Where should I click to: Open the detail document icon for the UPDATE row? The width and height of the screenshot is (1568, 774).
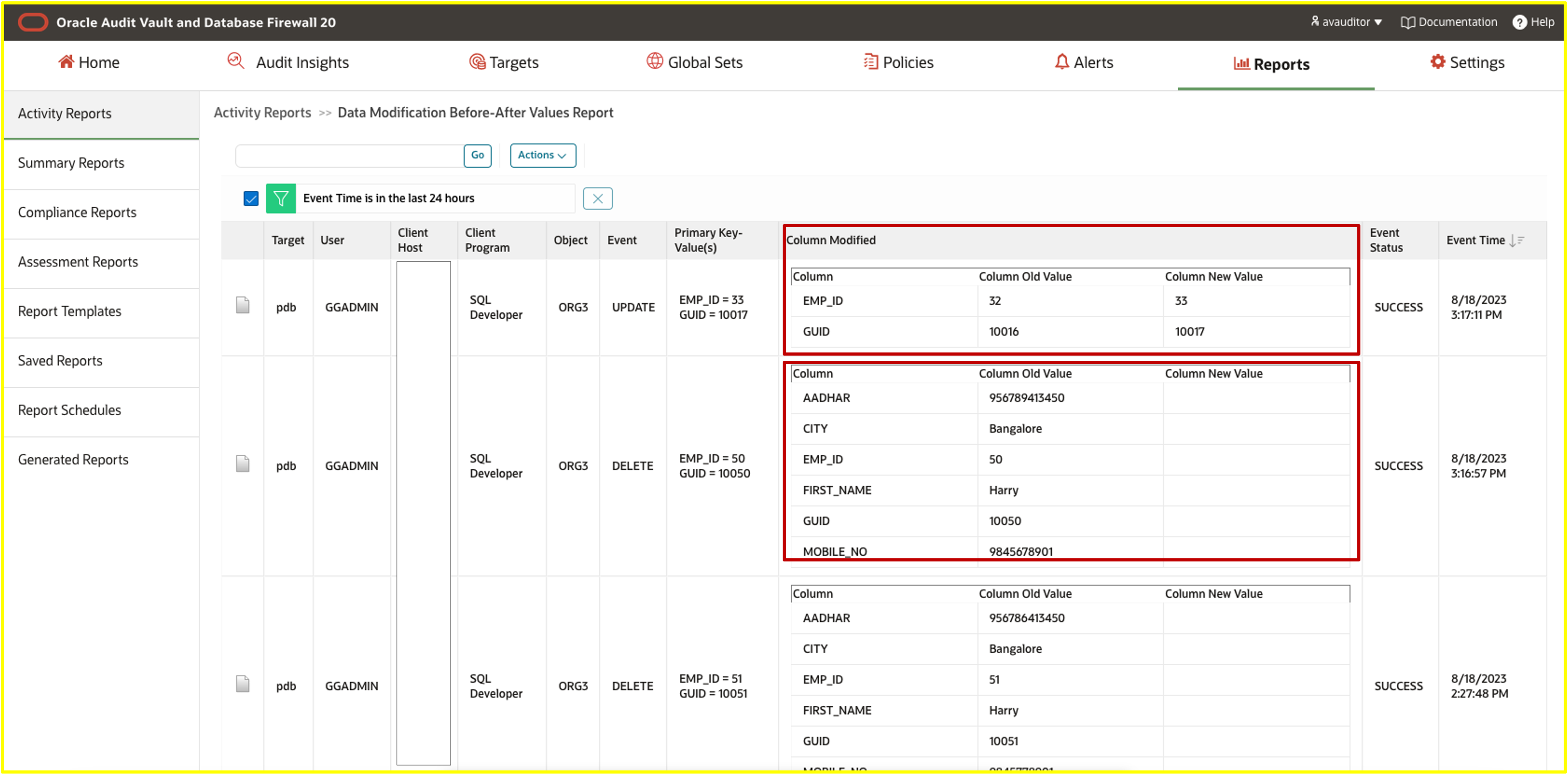(243, 304)
